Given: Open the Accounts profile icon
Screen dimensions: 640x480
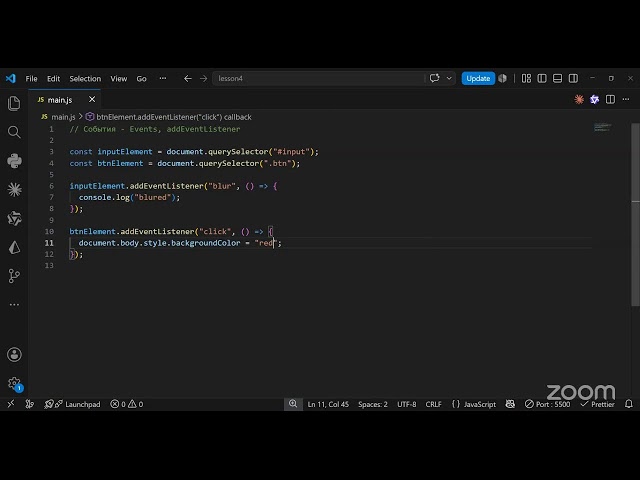Looking at the screenshot, I should [14, 354].
